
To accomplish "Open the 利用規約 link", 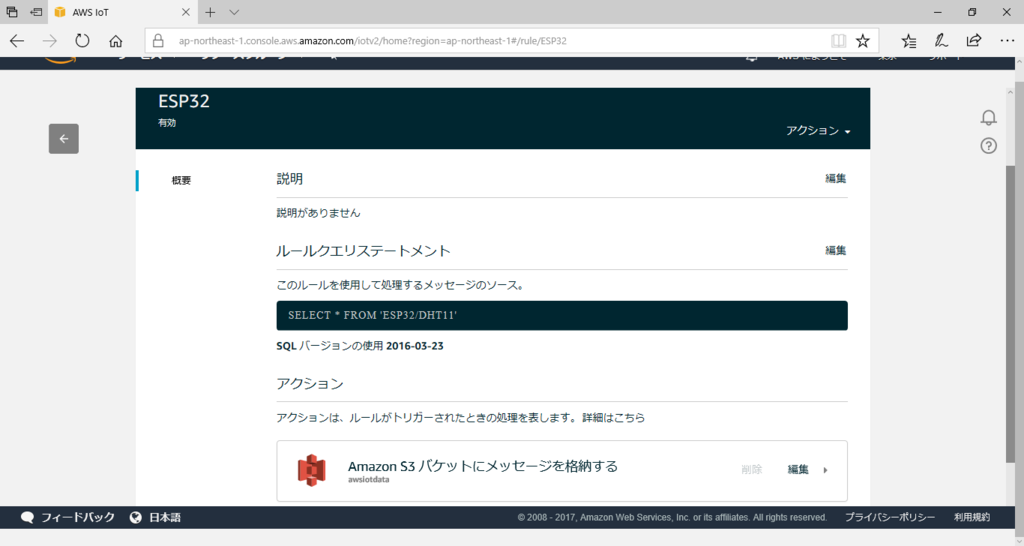I will (x=972, y=517).
